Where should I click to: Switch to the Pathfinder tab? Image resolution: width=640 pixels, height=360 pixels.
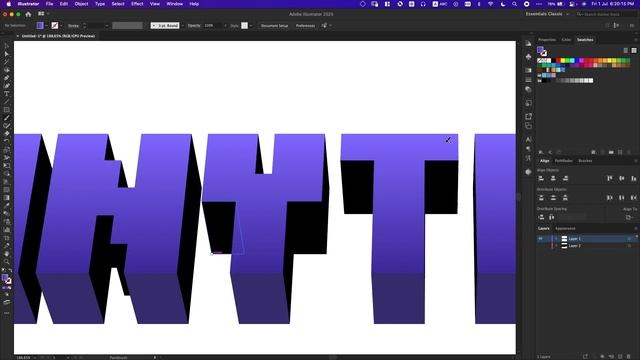click(564, 161)
